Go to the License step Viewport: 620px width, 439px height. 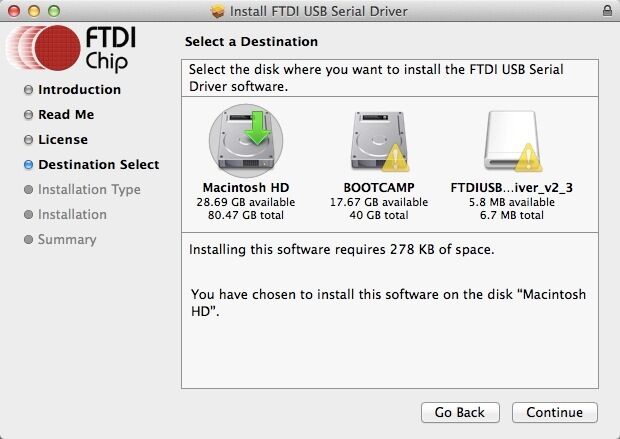pos(63,140)
